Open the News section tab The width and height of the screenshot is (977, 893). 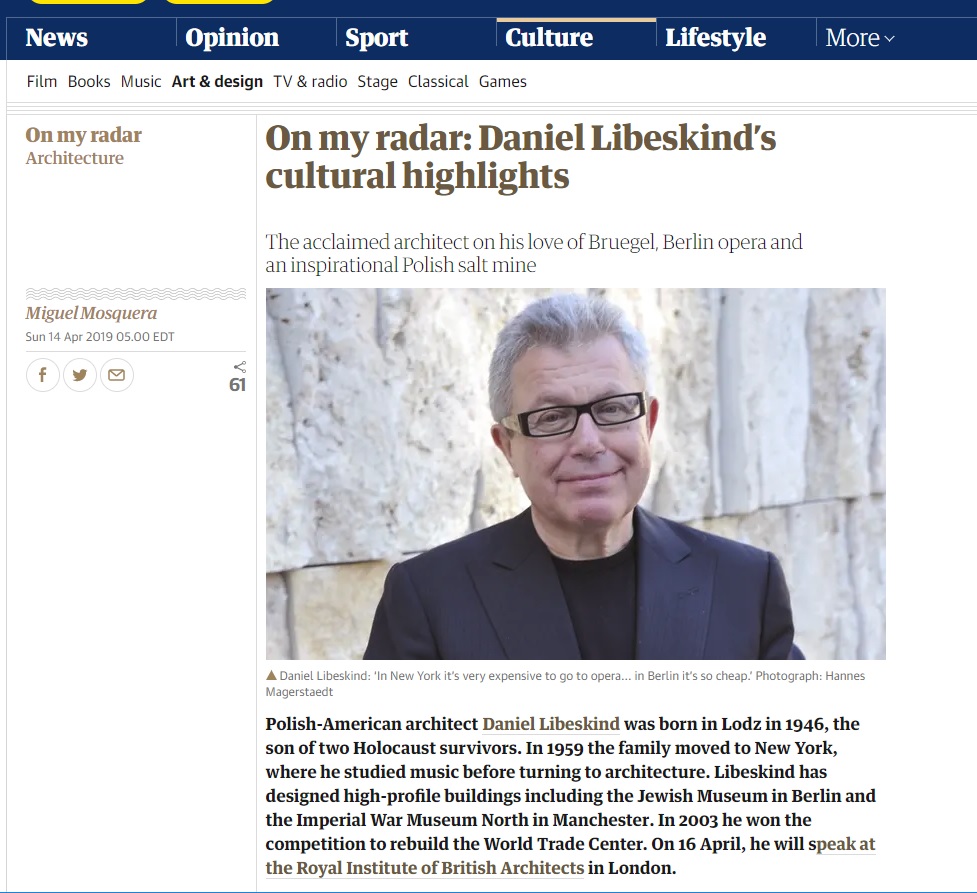57,37
